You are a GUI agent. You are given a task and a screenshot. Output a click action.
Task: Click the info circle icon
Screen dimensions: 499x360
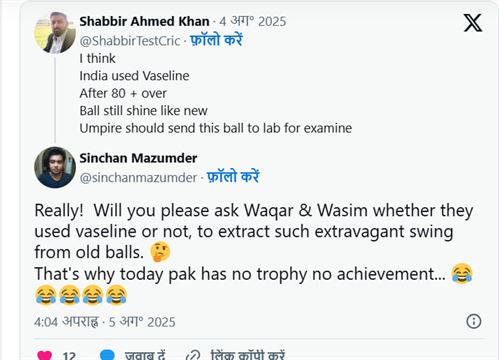474,321
